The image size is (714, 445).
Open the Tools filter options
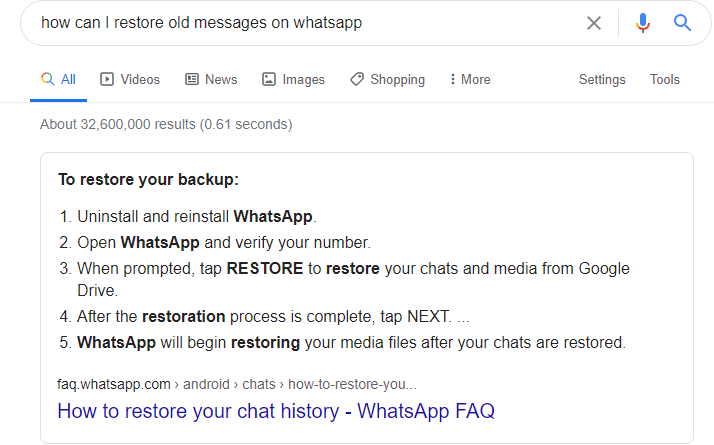tap(664, 79)
